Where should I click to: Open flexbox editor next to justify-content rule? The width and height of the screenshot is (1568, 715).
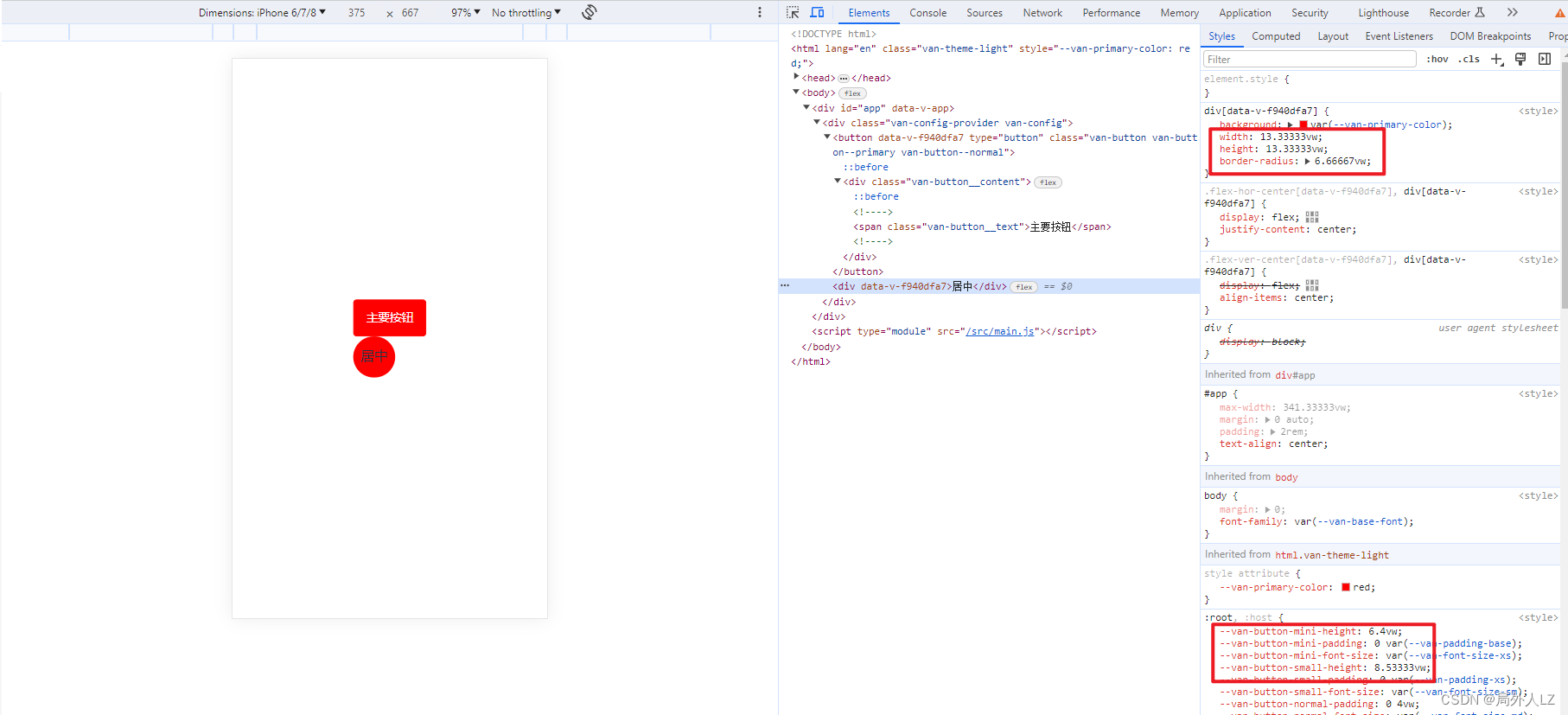point(1312,217)
